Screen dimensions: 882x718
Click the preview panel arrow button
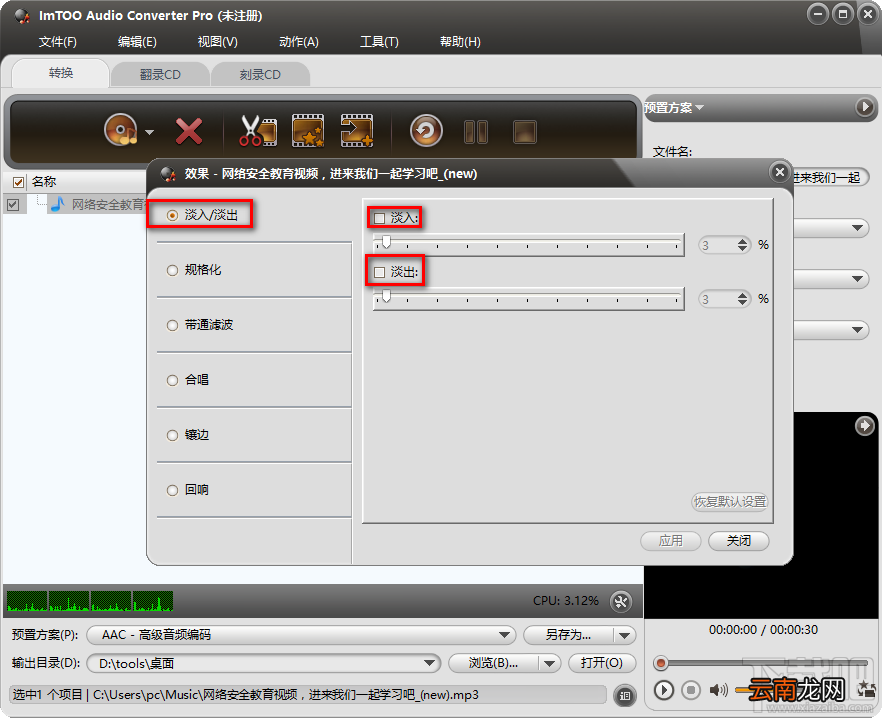click(x=865, y=425)
